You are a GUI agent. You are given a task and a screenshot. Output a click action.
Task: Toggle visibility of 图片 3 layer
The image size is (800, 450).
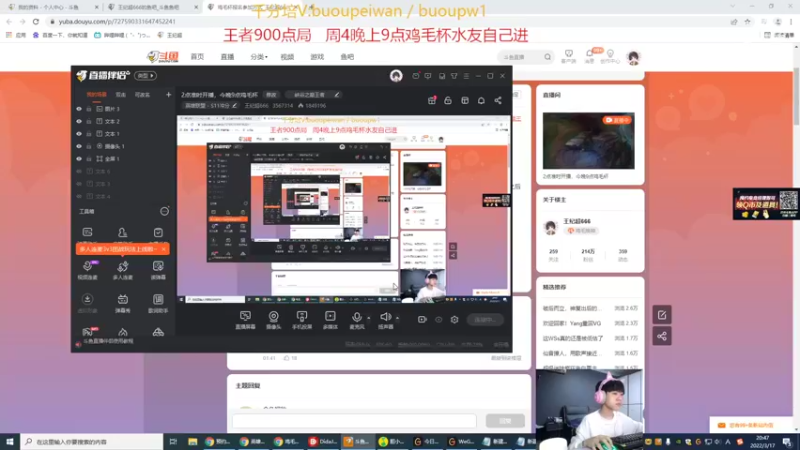coord(79,109)
